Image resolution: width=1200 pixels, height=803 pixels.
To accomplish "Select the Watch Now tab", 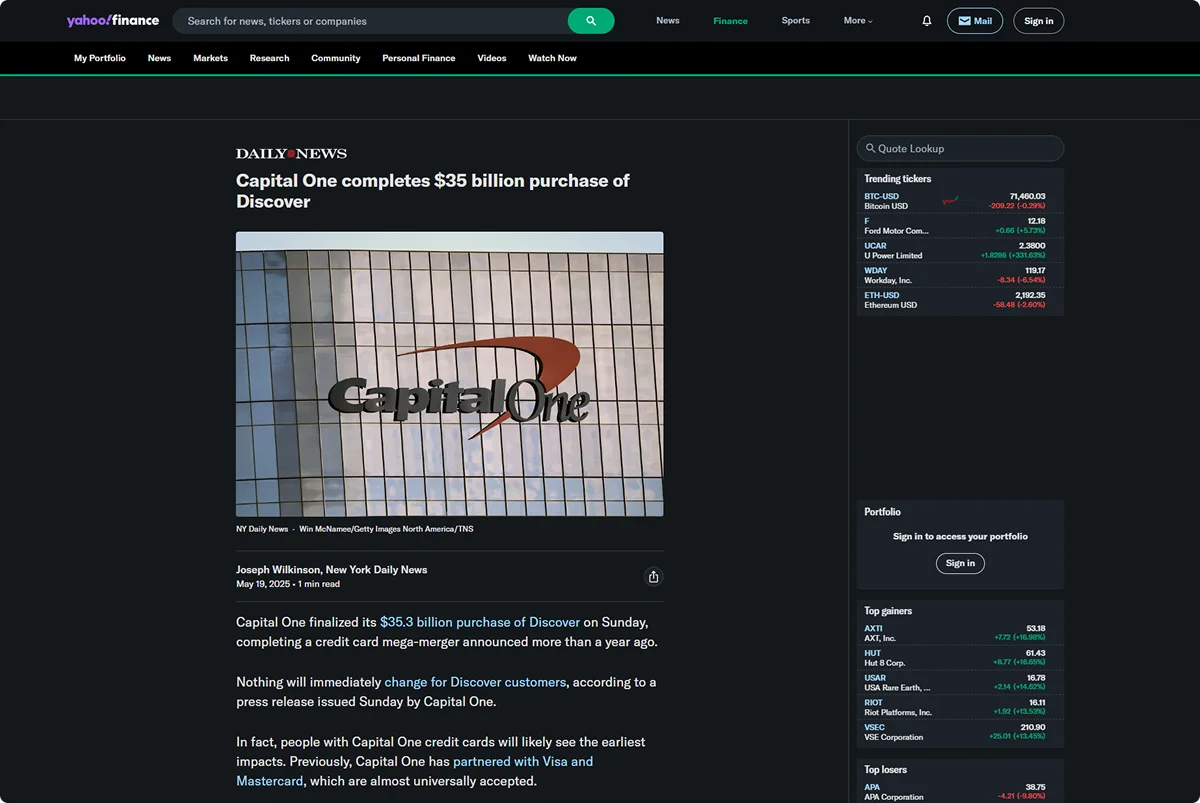I will 552,58.
